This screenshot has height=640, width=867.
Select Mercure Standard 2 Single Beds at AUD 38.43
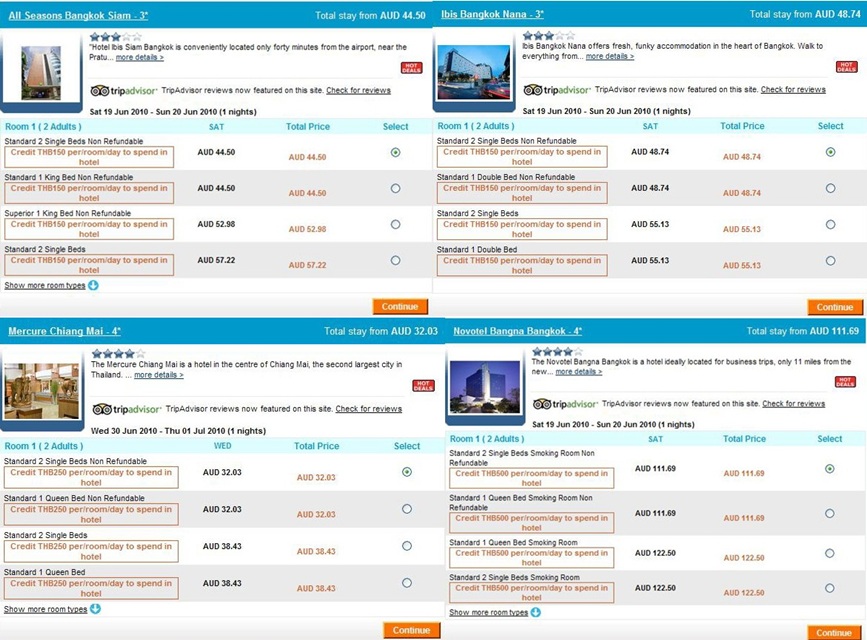coord(407,546)
